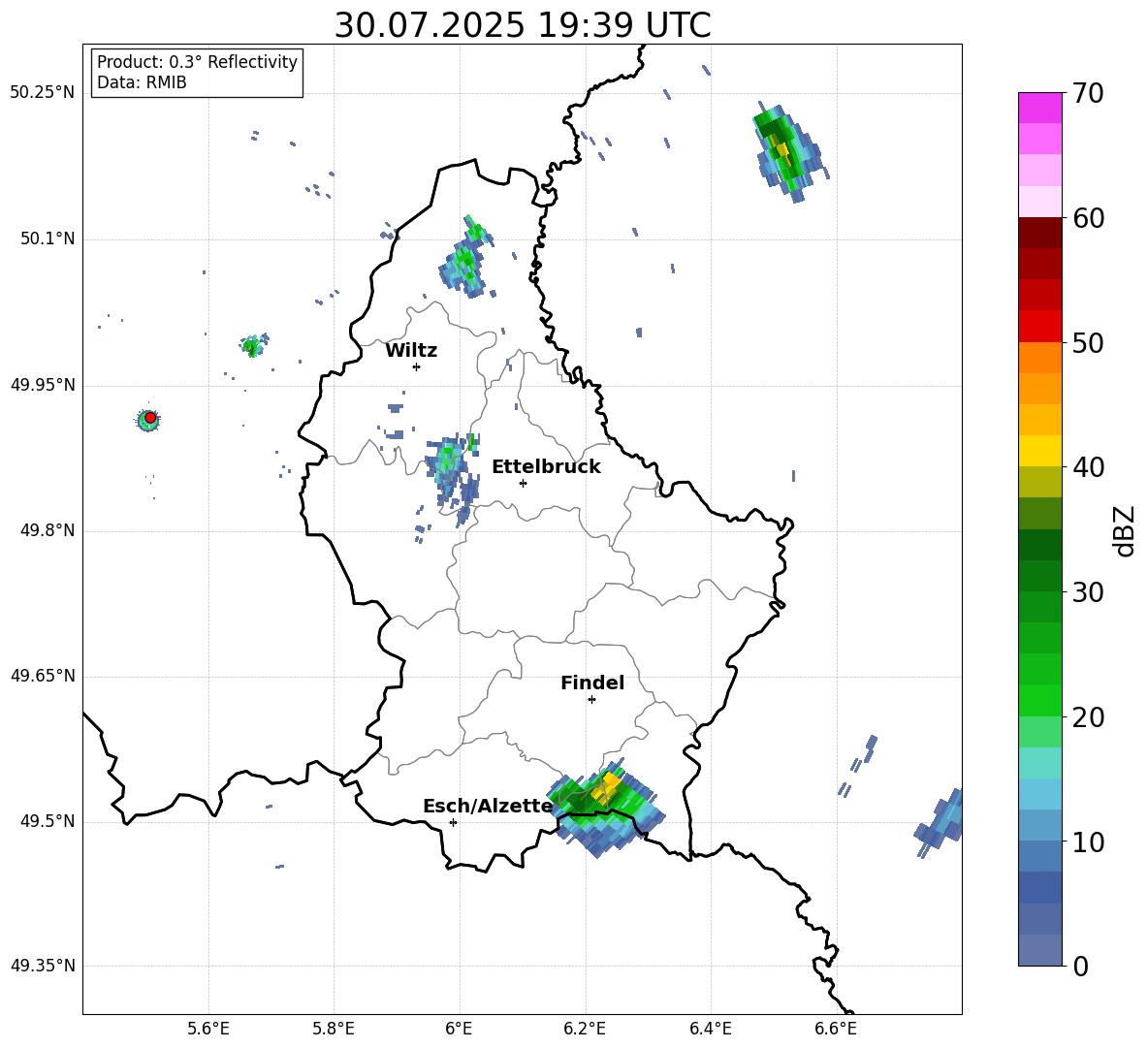Click the dark red swatch below 60 dBZ
The image size is (1148, 1048).
(1039, 233)
